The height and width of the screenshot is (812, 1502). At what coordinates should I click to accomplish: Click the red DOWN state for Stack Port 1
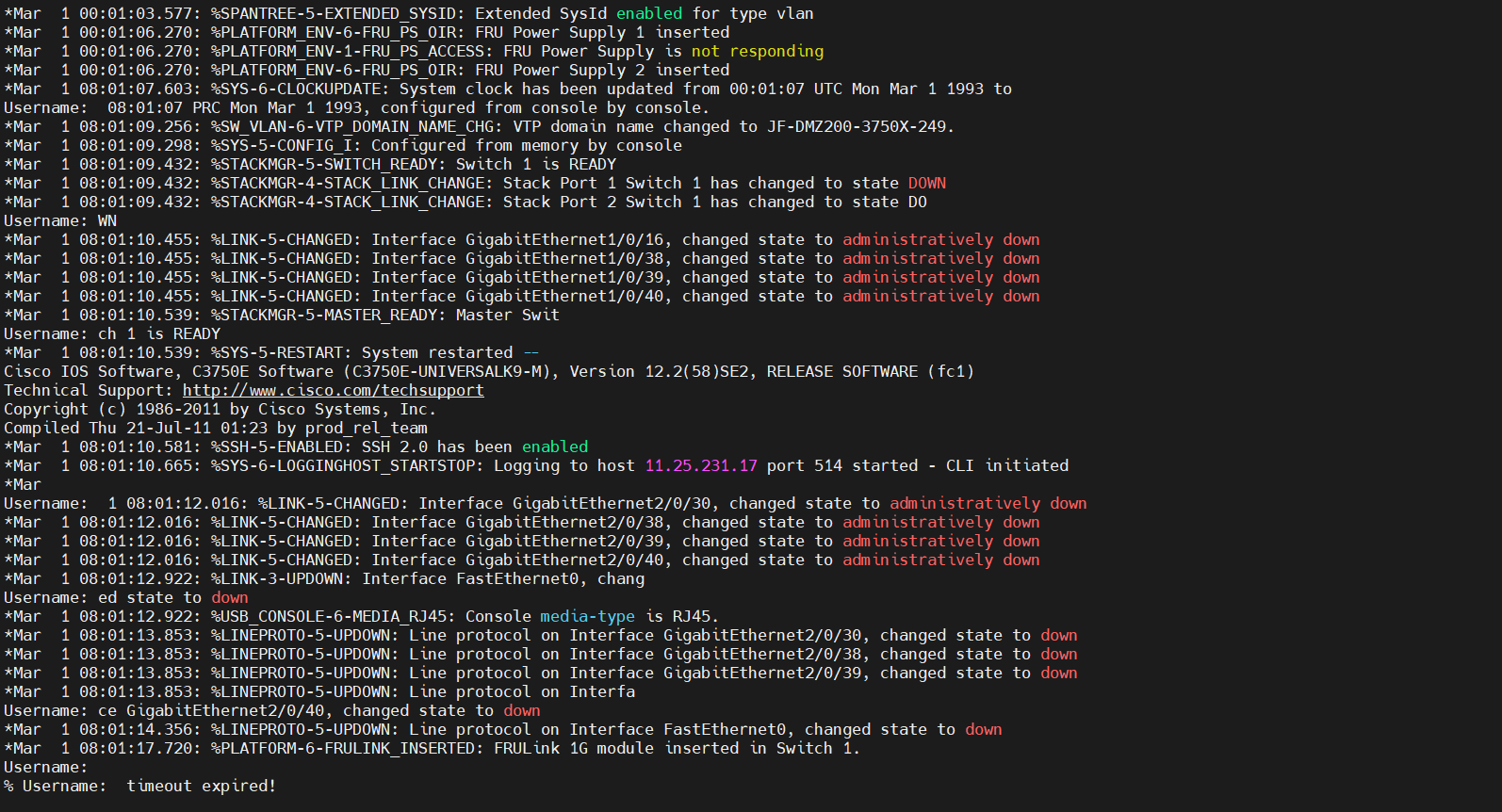coord(927,183)
